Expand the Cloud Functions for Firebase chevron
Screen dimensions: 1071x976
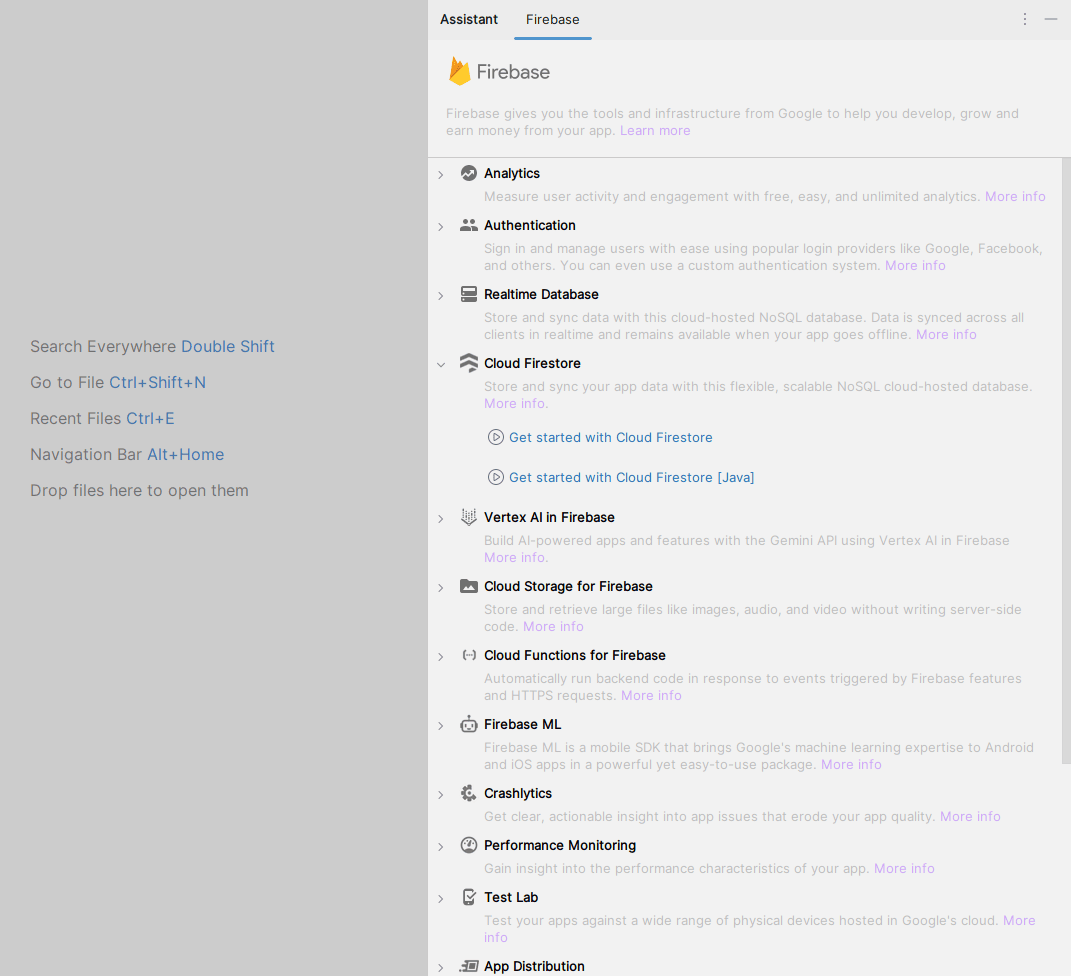(x=441, y=657)
